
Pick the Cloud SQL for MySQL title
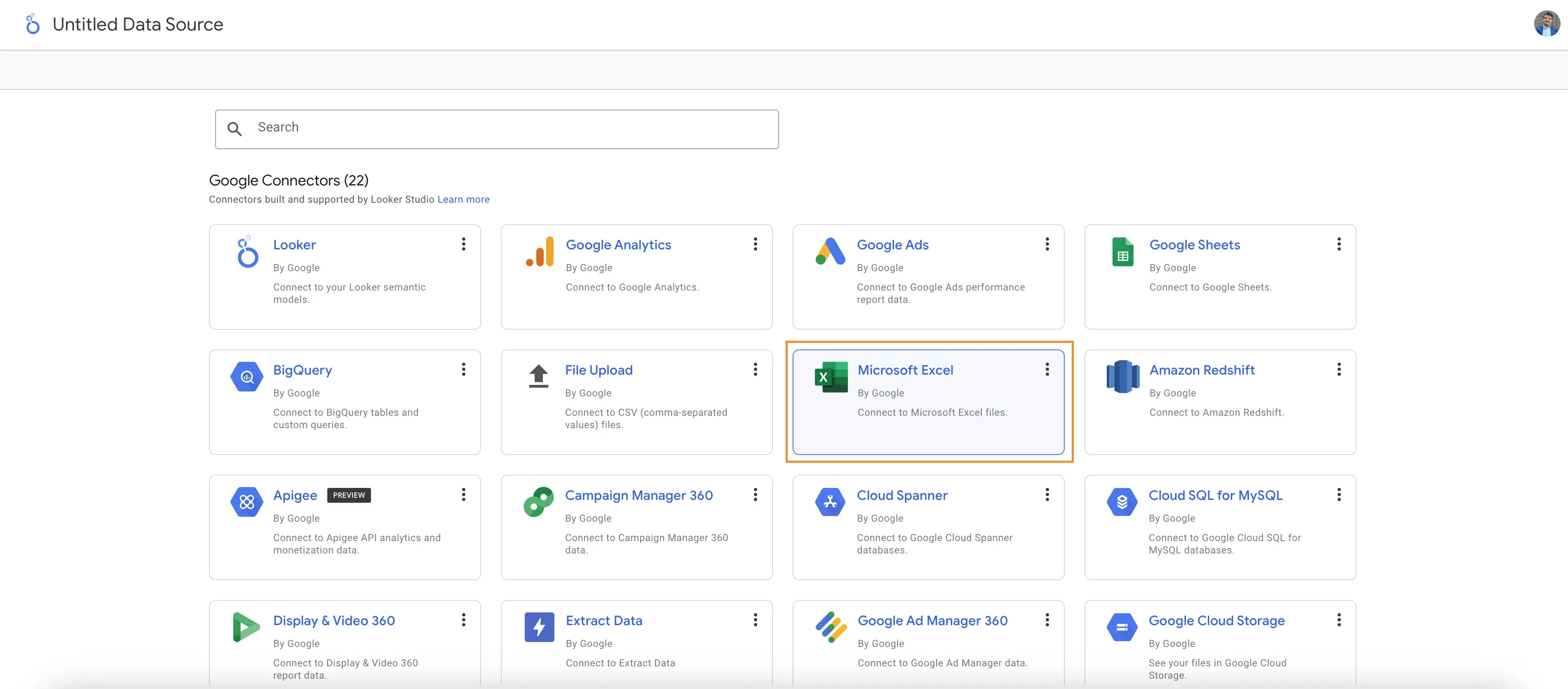pyautogui.click(x=1215, y=495)
